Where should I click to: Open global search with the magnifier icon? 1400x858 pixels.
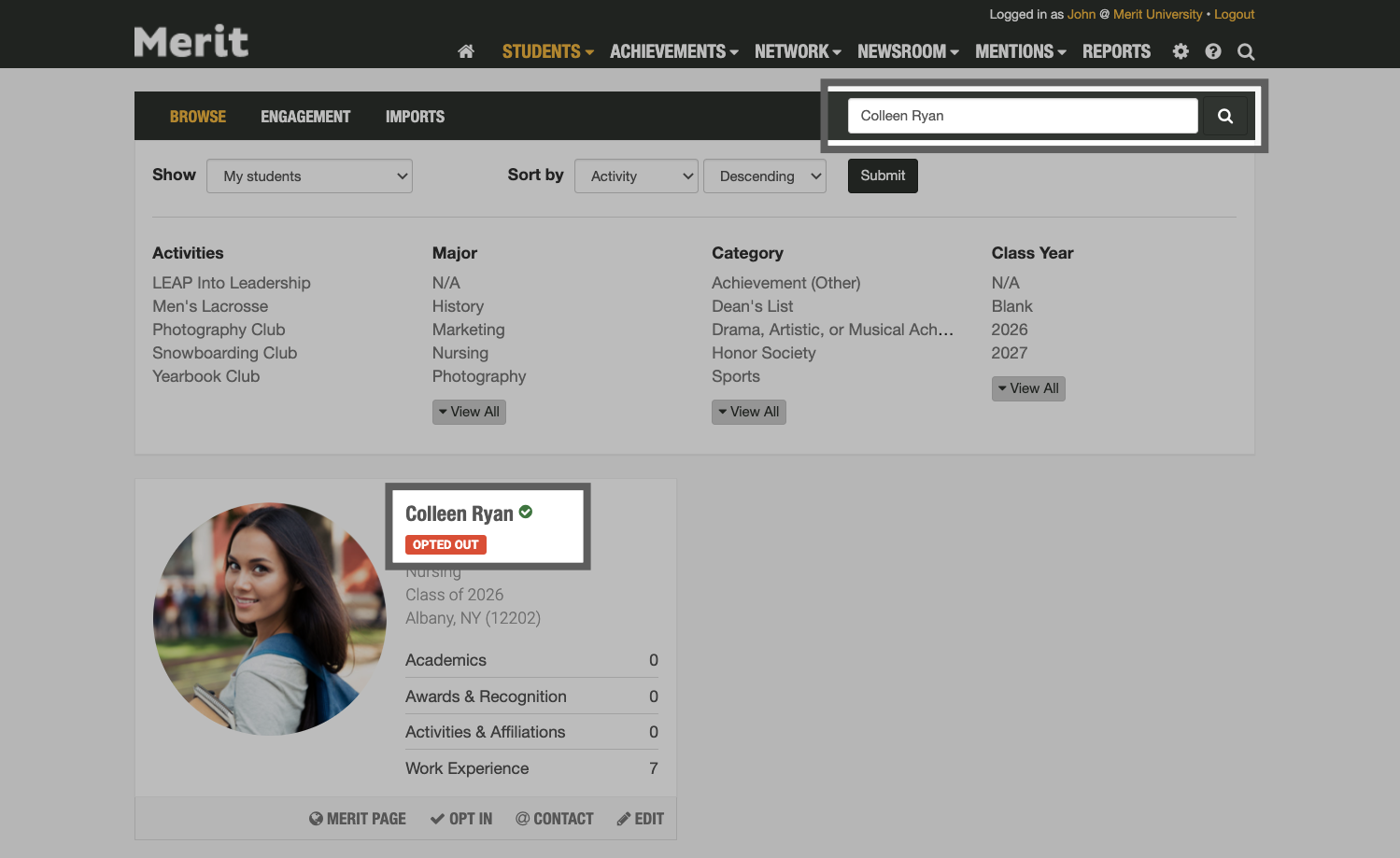tap(1246, 51)
